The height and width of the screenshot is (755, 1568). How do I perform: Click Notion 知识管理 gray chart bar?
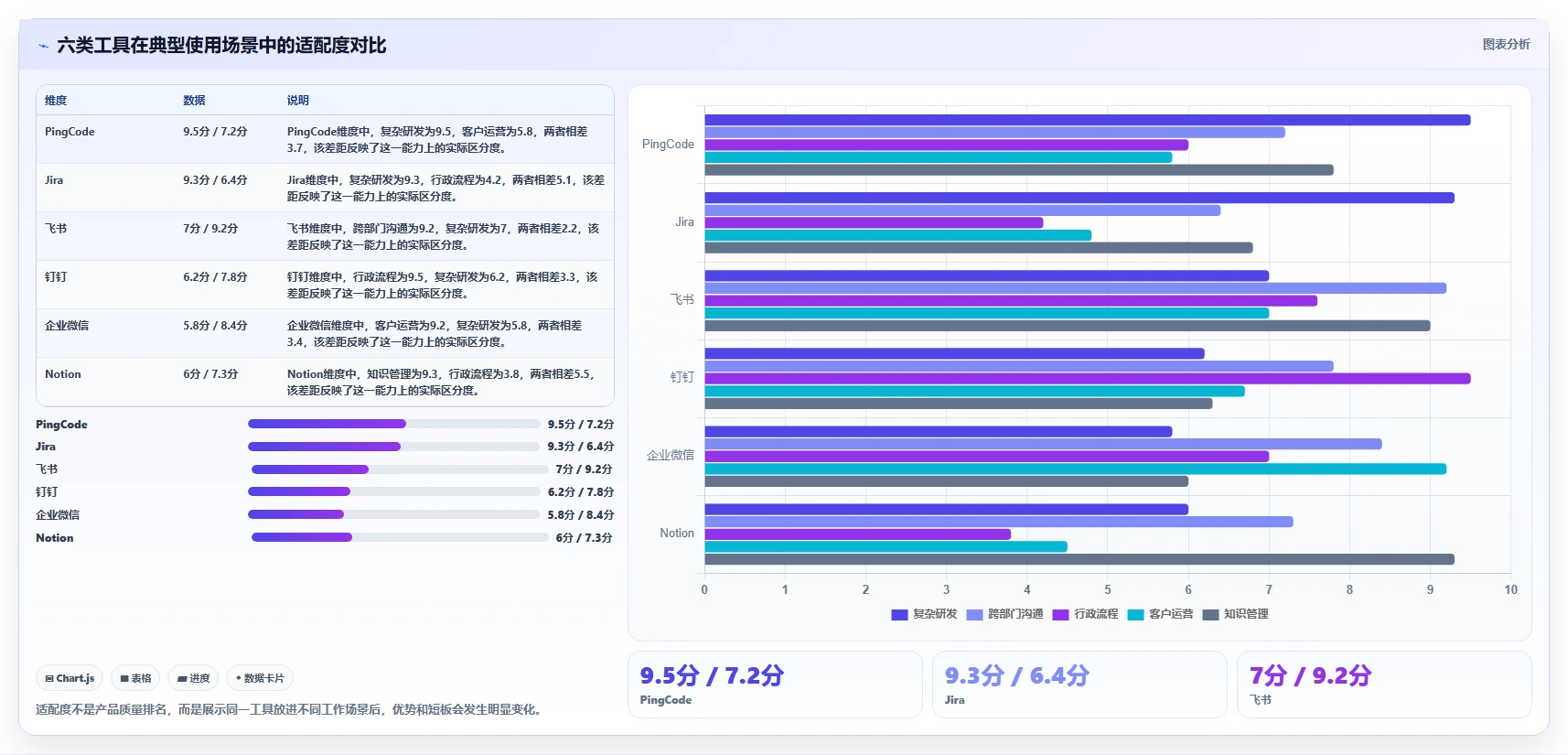pyautogui.click(x=1079, y=559)
